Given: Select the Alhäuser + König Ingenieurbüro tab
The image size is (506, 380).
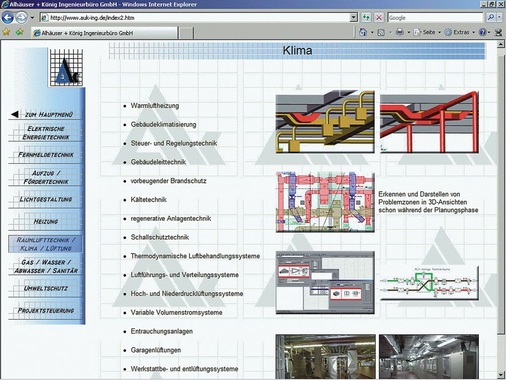Looking at the screenshot, I should pyautogui.click(x=104, y=33).
